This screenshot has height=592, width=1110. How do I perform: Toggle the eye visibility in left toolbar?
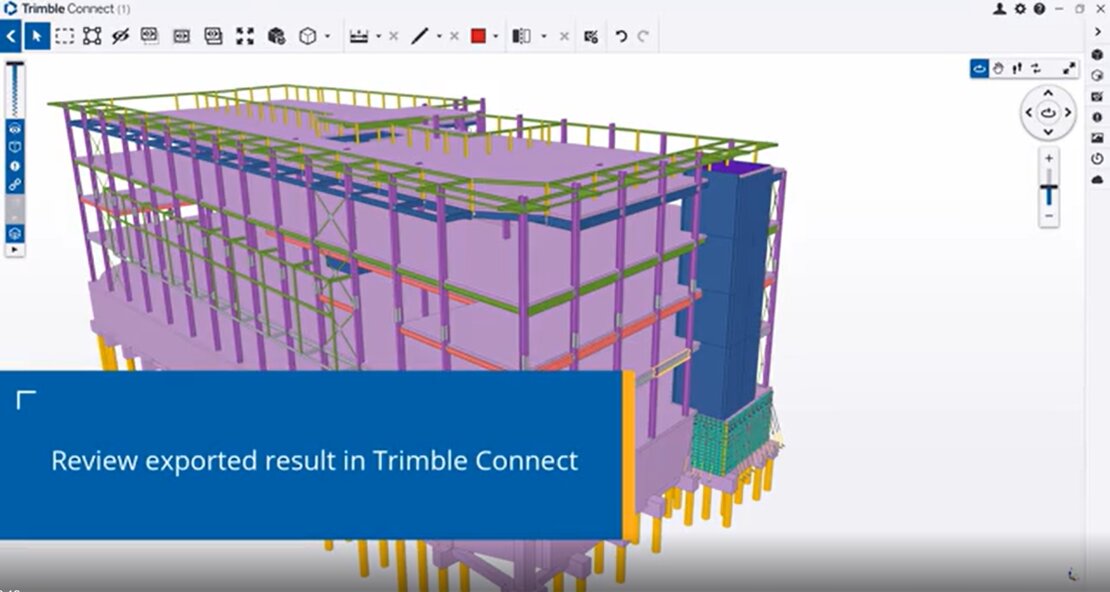(15, 129)
